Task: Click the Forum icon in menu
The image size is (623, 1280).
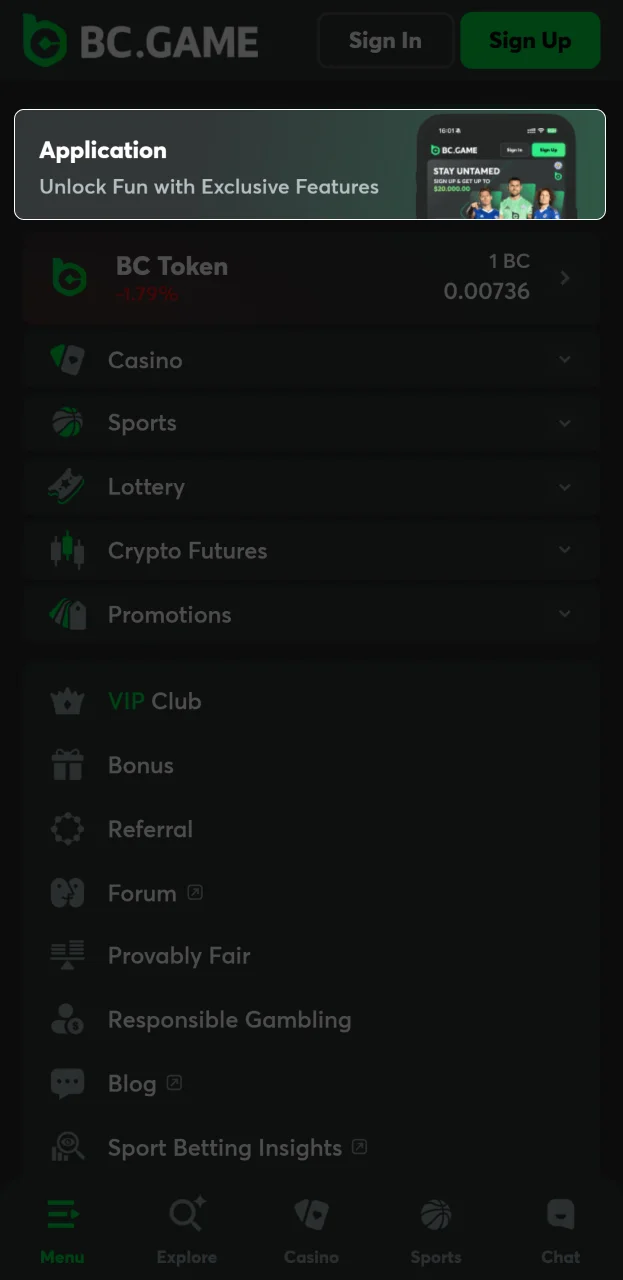Action: (68, 893)
